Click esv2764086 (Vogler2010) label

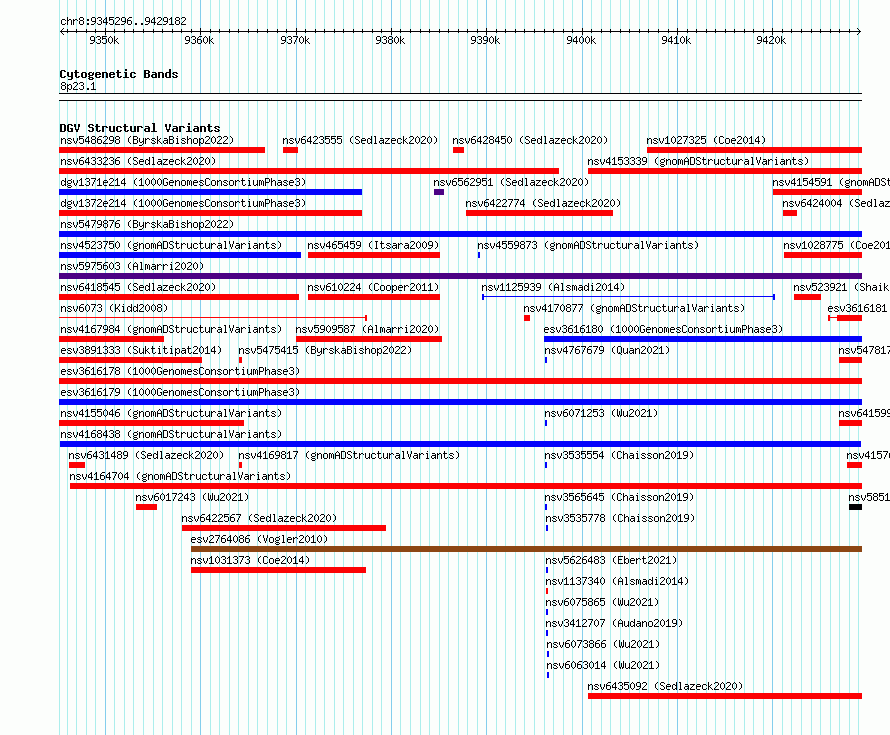coord(259,539)
